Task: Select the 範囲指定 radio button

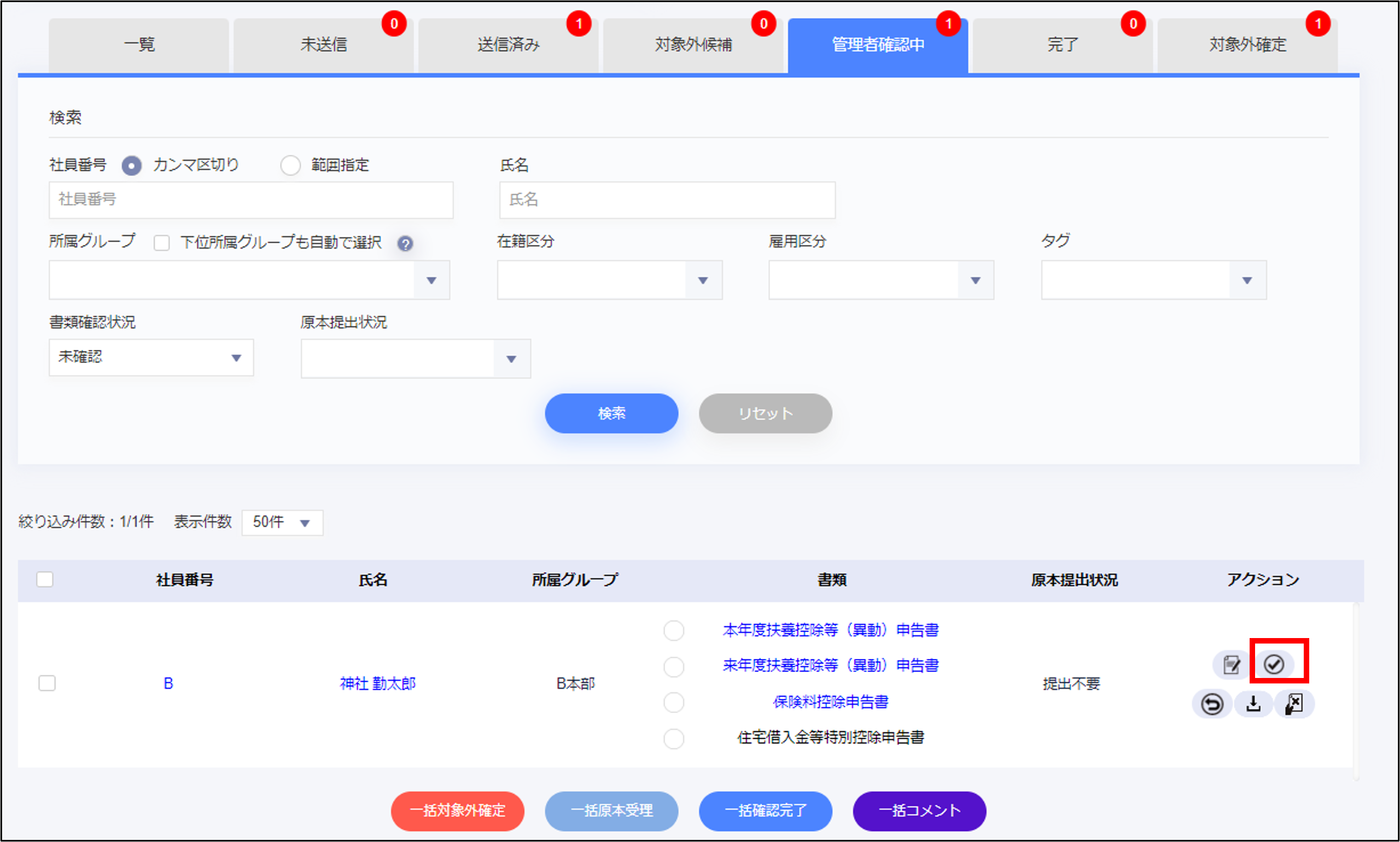Action: coord(290,166)
